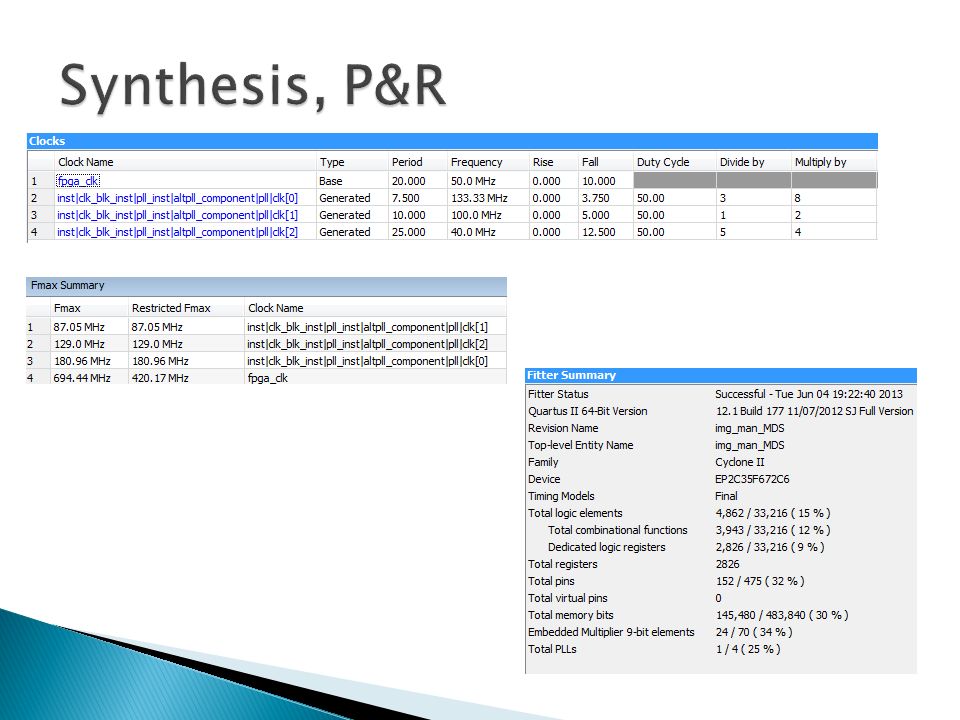960x720 pixels.
Task: Select the Successful fitter status value
Action: pyautogui.click(x=809, y=395)
